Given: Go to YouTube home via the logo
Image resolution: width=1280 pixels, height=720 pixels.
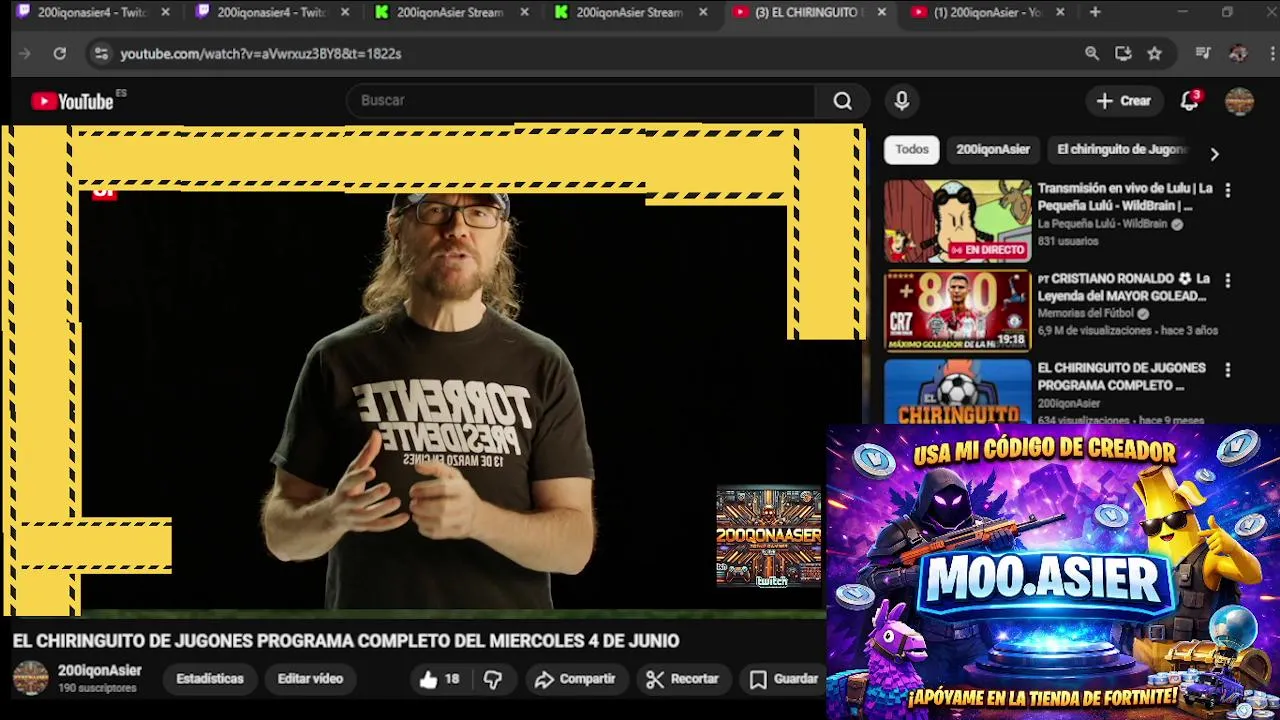Looking at the screenshot, I should click(x=72, y=101).
